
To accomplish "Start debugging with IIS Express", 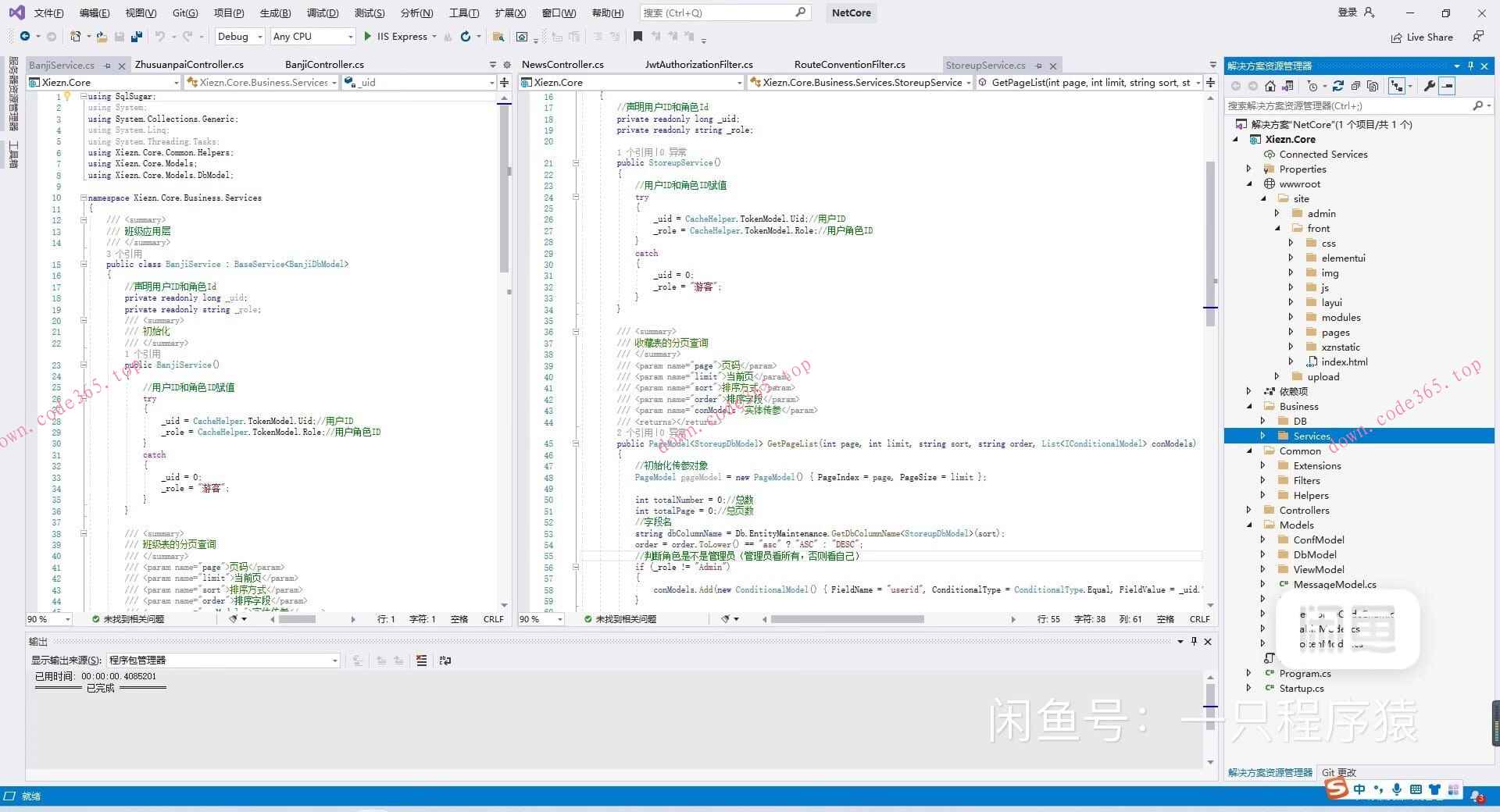I will [x=396, y=37].
